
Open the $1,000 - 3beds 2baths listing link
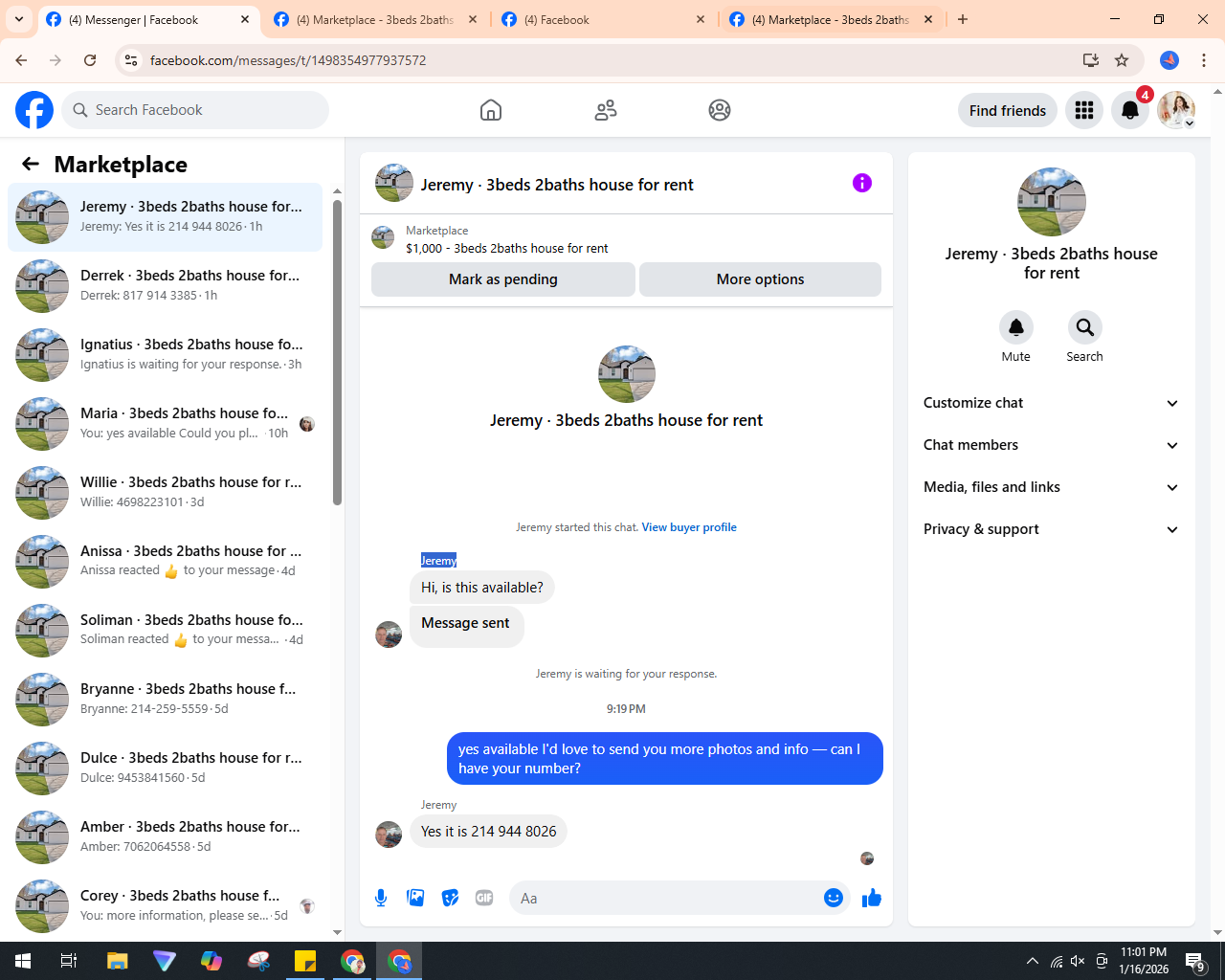pos(506,248)
